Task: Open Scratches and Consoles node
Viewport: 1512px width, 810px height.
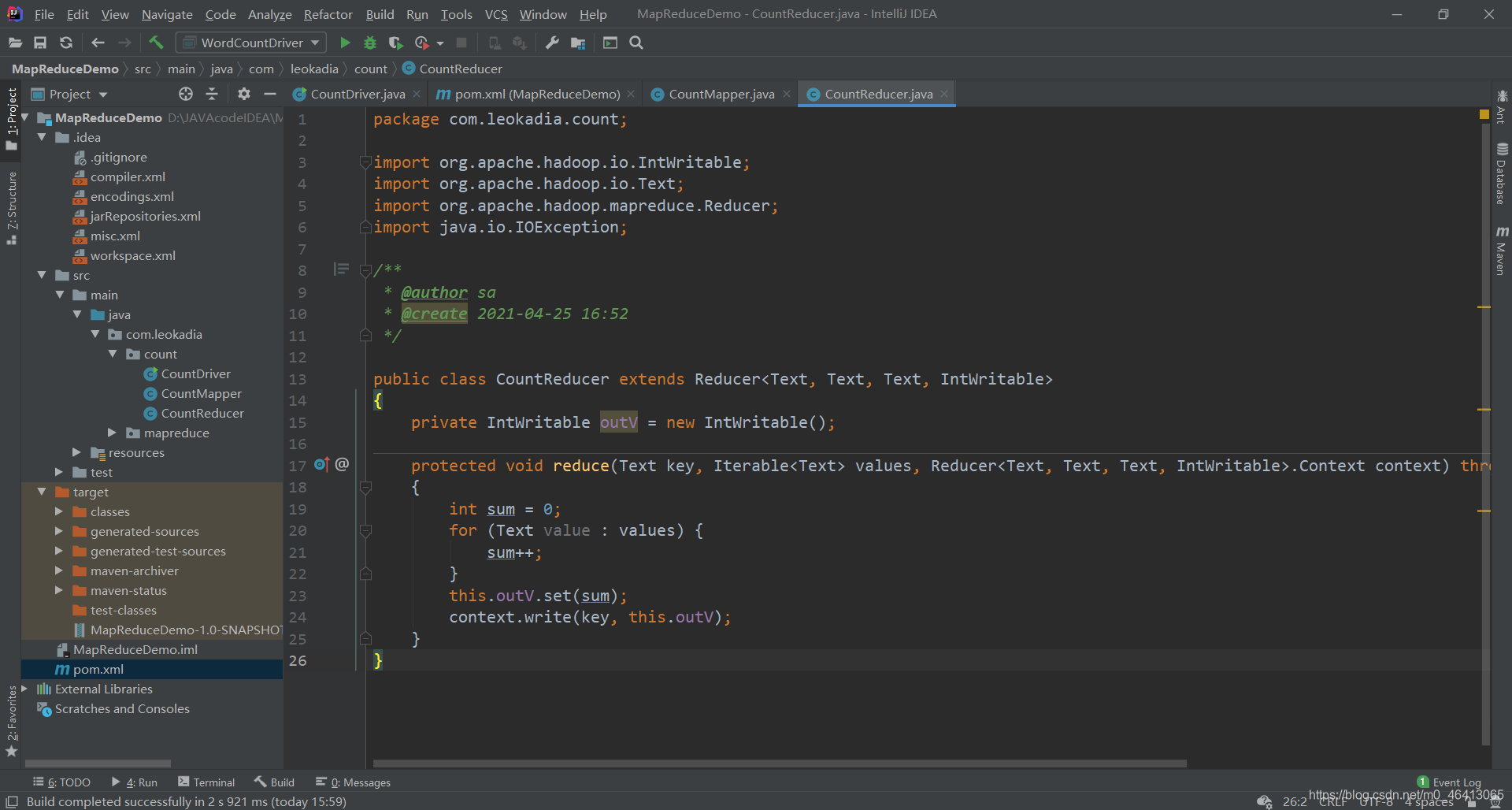Action: (122, 708)
